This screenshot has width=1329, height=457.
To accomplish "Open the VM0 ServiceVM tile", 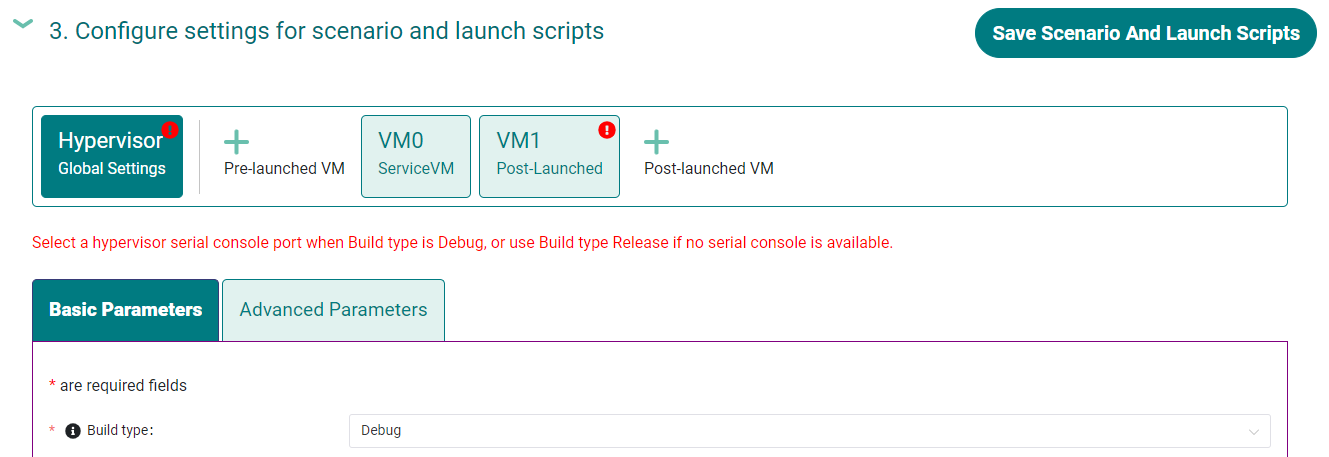I will (x=416, y=156).
